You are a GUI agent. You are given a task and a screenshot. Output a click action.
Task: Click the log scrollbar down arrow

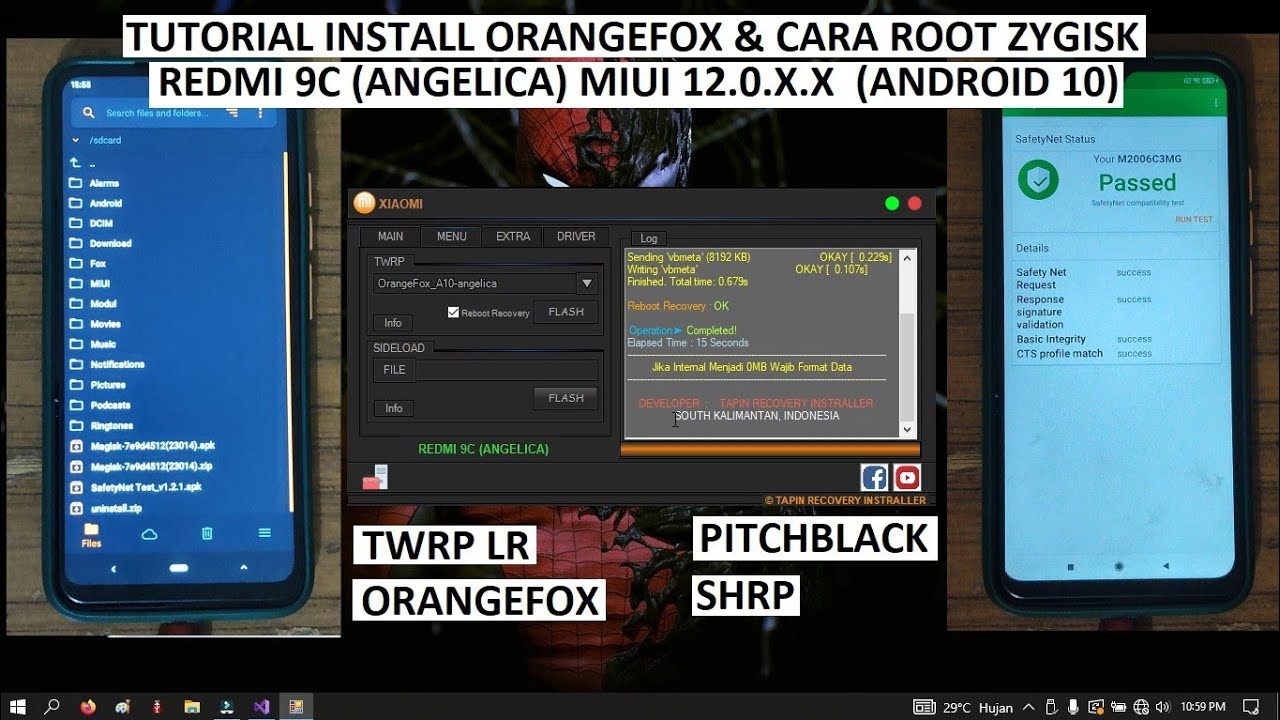point(907,430)
